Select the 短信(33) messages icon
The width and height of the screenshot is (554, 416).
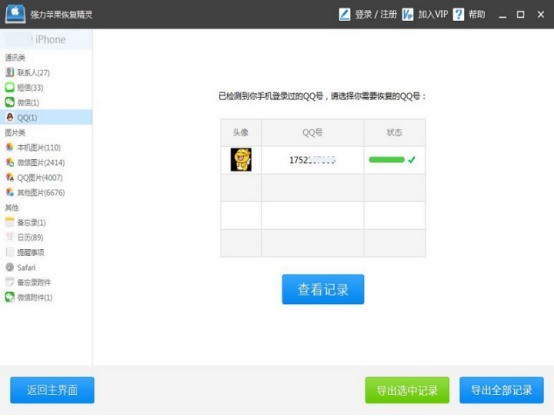10,87
